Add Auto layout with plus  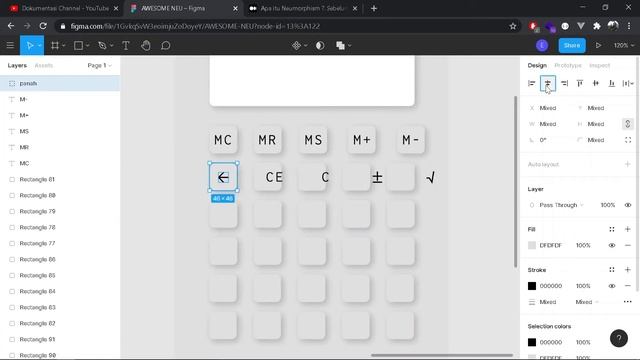pyautogui.click(x=628, y=164)
